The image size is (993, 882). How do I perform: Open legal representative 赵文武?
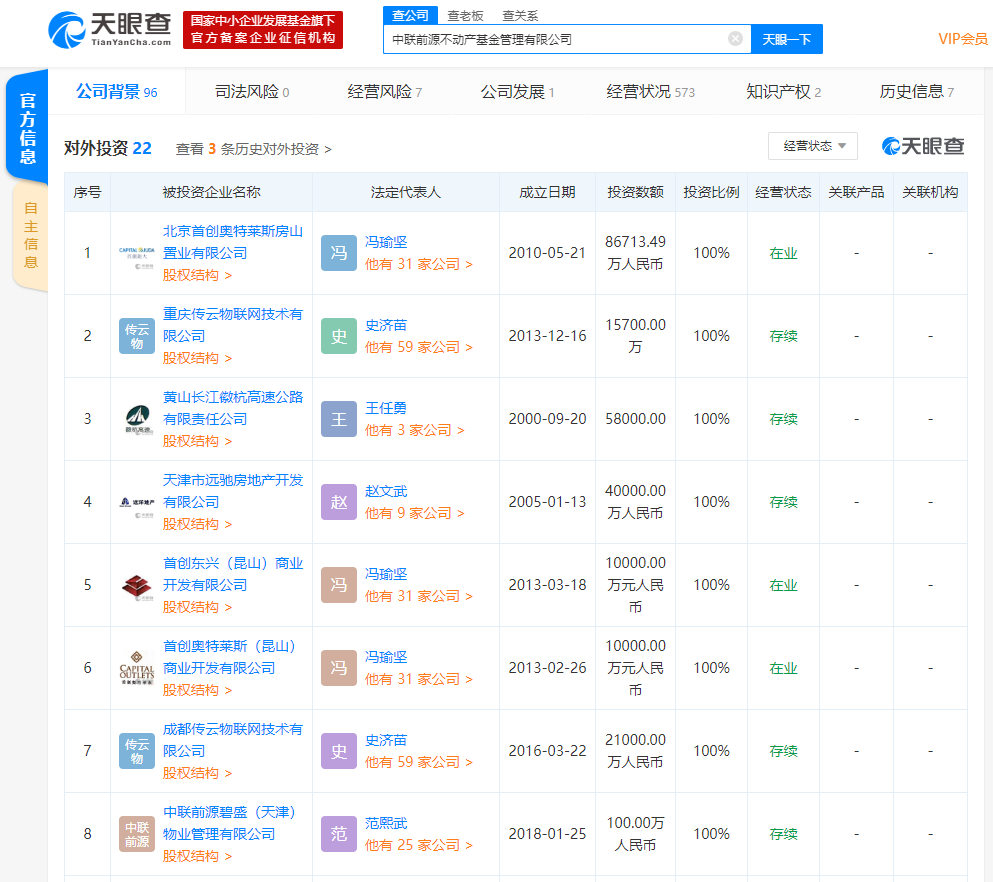(x=386, y=491)
